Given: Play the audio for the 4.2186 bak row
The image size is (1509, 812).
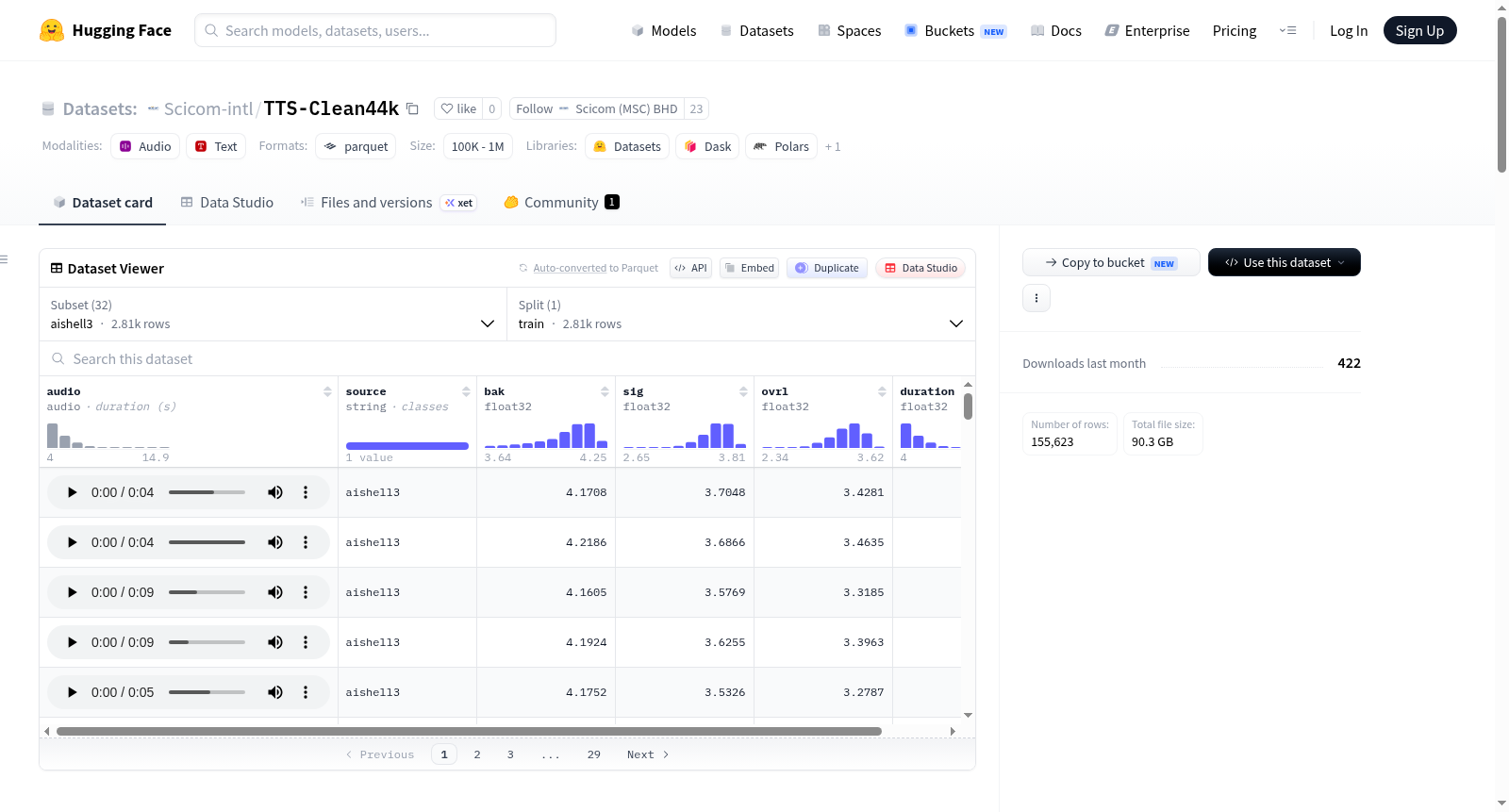Looking at the screenshot, I should [x=72, y=542].
